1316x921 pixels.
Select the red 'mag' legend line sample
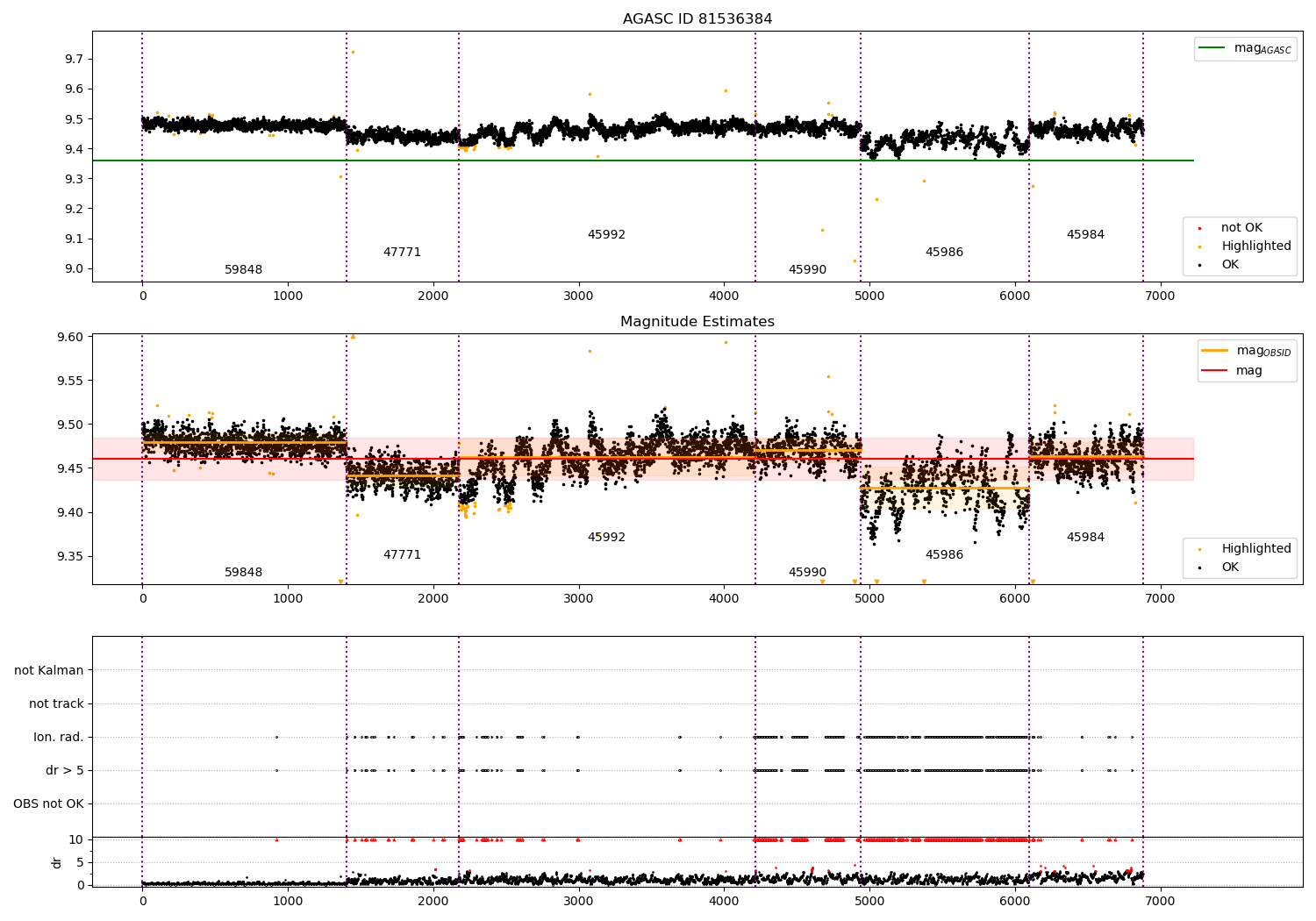[1215, 371]
